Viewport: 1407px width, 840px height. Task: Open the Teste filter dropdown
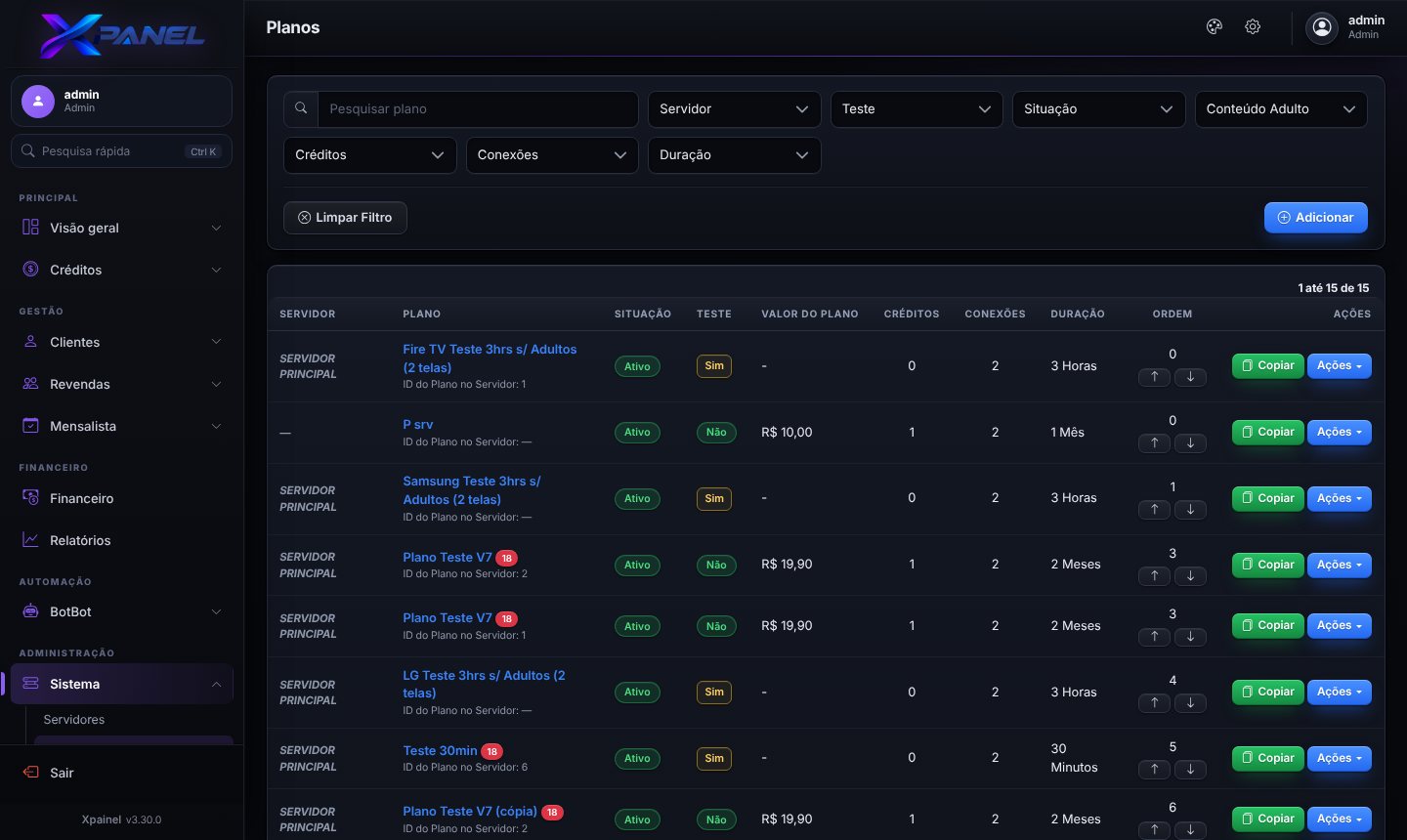[x=917, y=109]
